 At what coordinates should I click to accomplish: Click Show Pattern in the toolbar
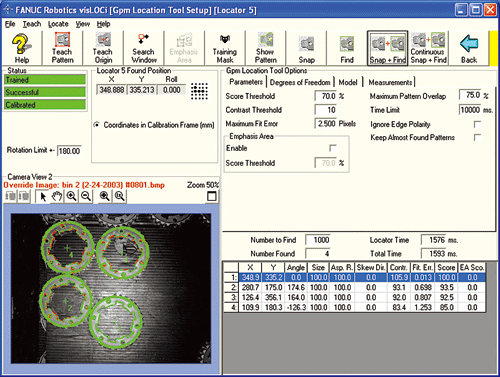click(x=266, y=48)
